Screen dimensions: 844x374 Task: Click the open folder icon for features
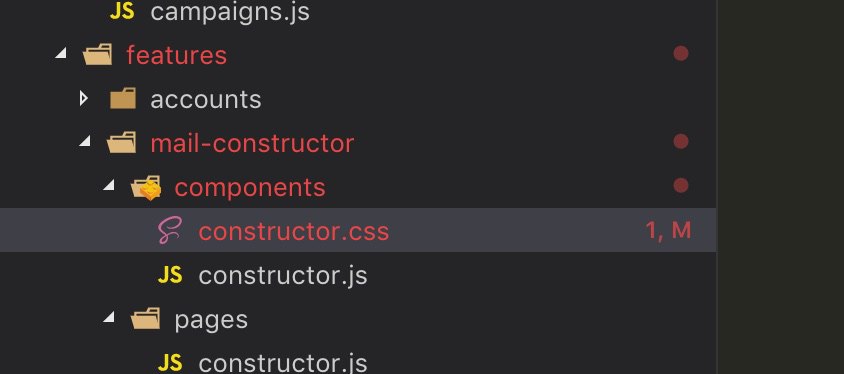click(x=98, y=54)
